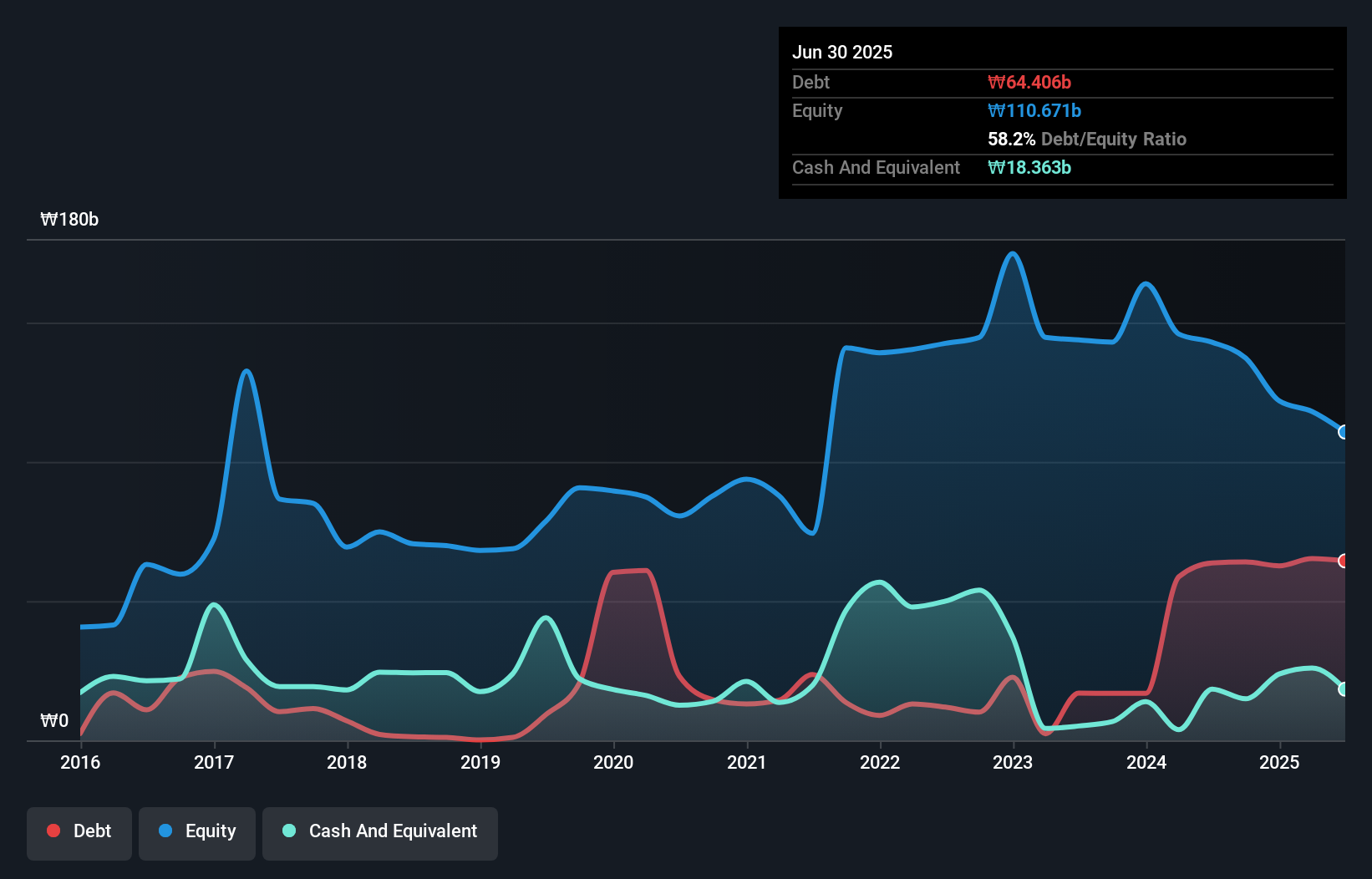Click the blue ₩110.671b Equity value in tooltip

coord(1034,110)
